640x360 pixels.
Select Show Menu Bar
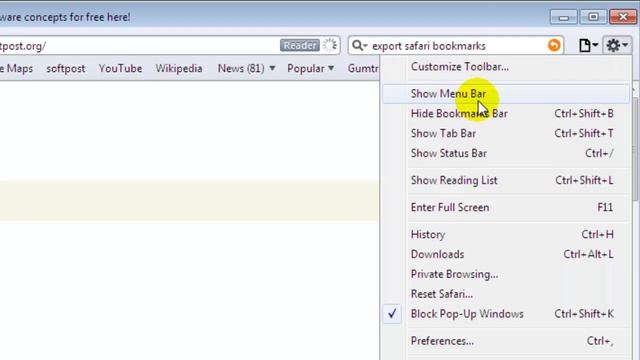(x=506, y=94)
